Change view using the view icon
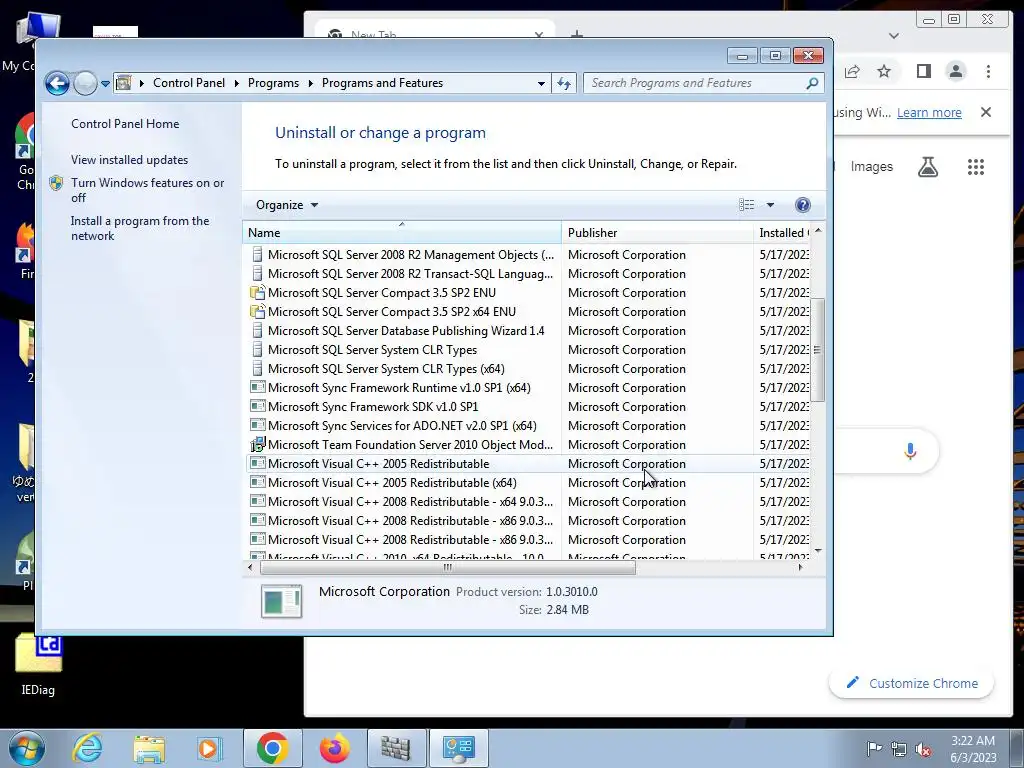The width and height of the screenshot is (1024, 768). [x=746, y=205]
